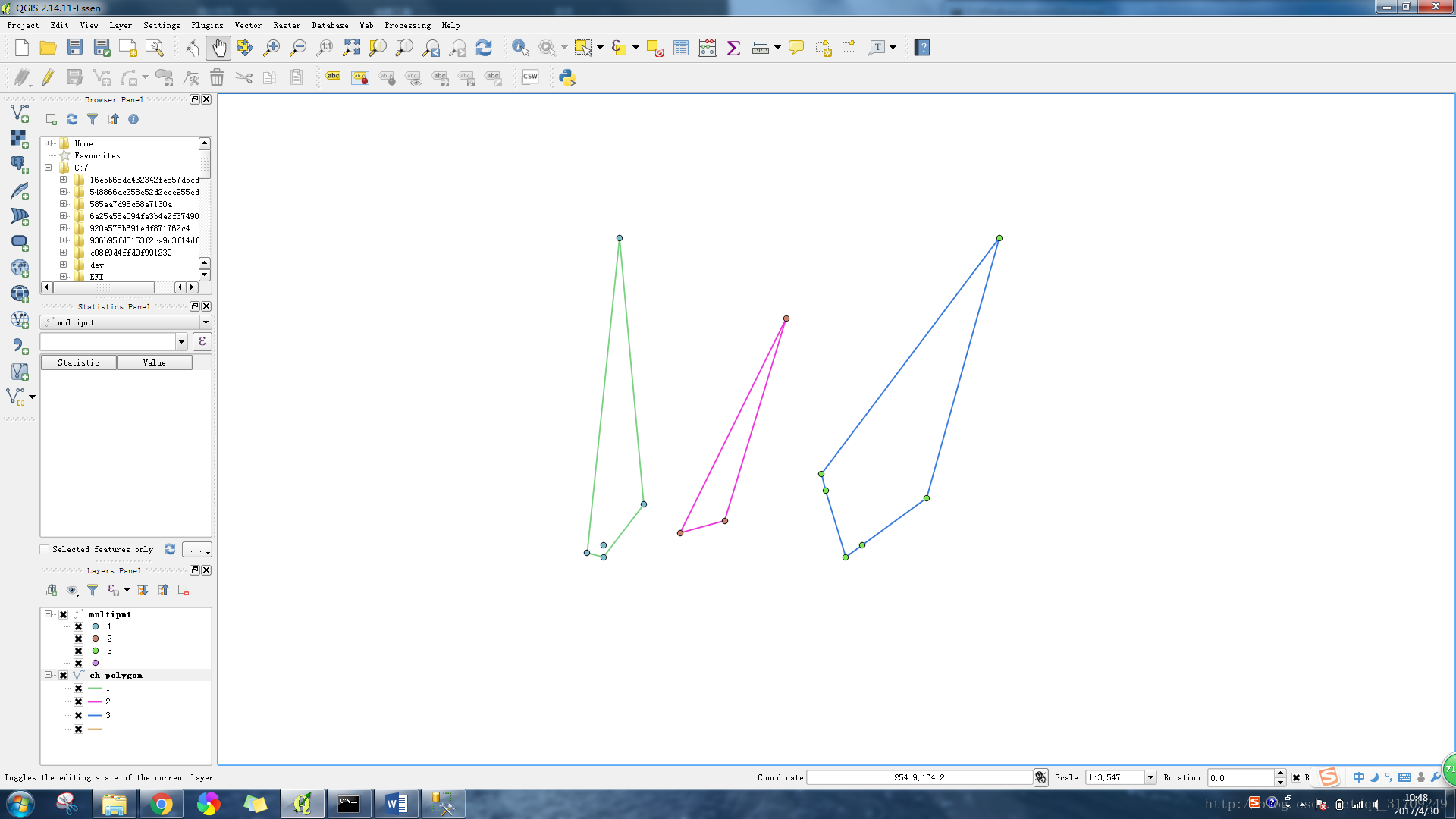
Task: Open the multipnt statistics field dropdown
Action: point(181,341)
